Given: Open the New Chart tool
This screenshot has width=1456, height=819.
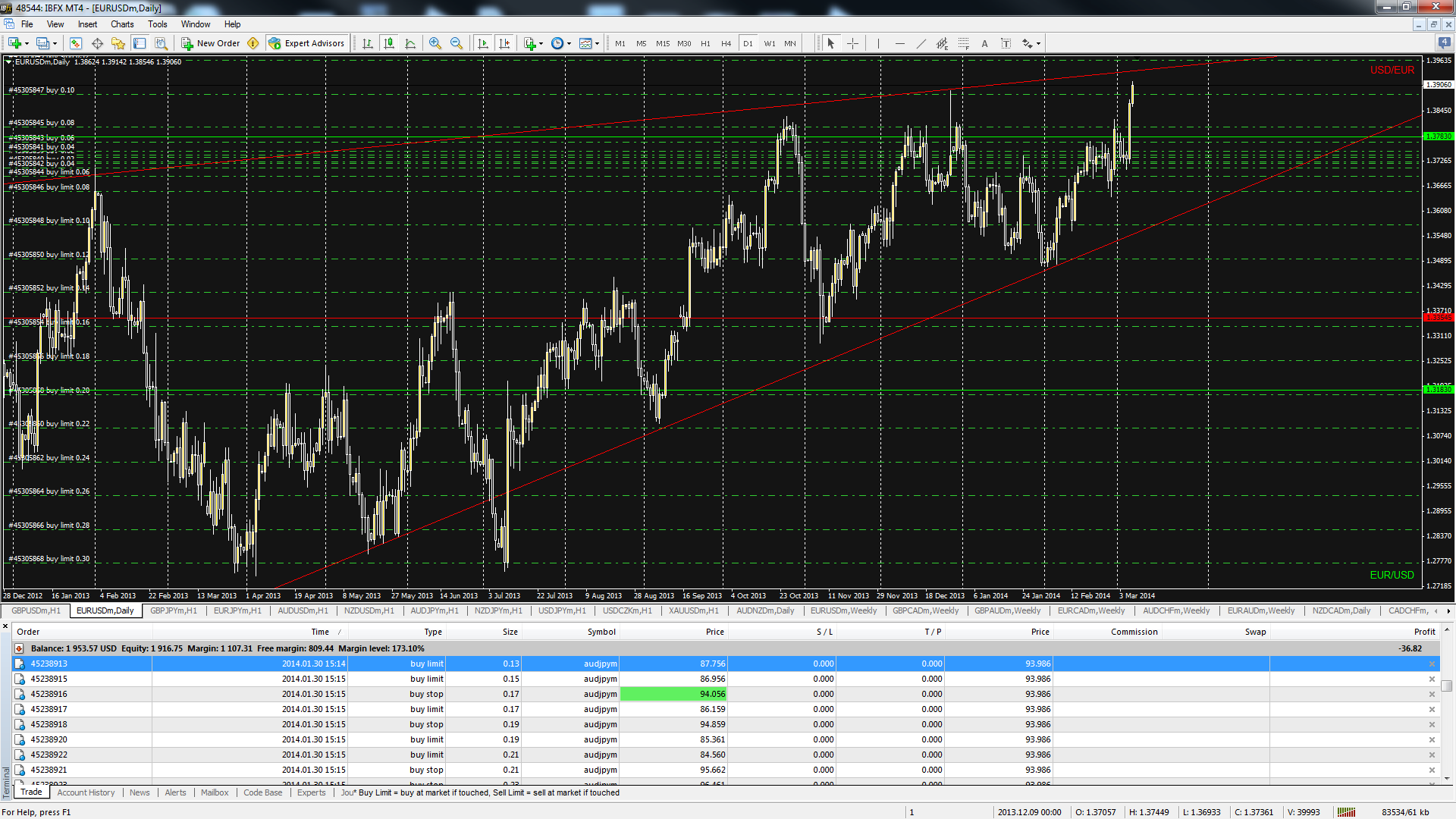Looking at the screenshot, I should tap(14, 43).
